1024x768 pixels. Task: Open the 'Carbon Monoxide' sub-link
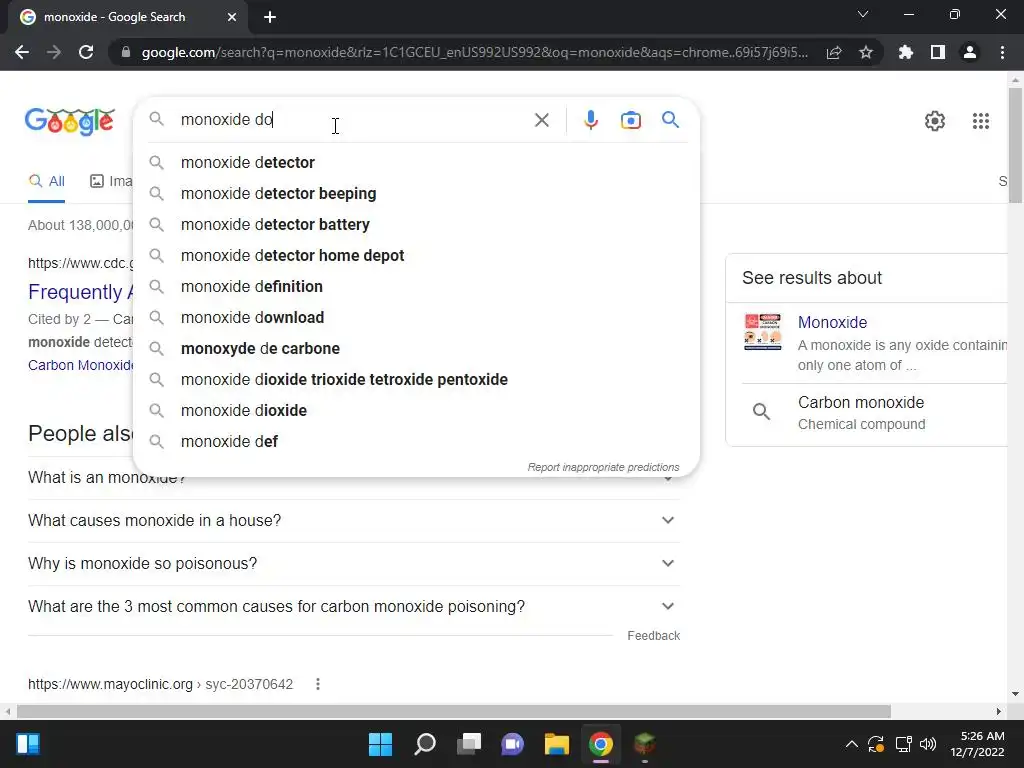tap(80, 365)
